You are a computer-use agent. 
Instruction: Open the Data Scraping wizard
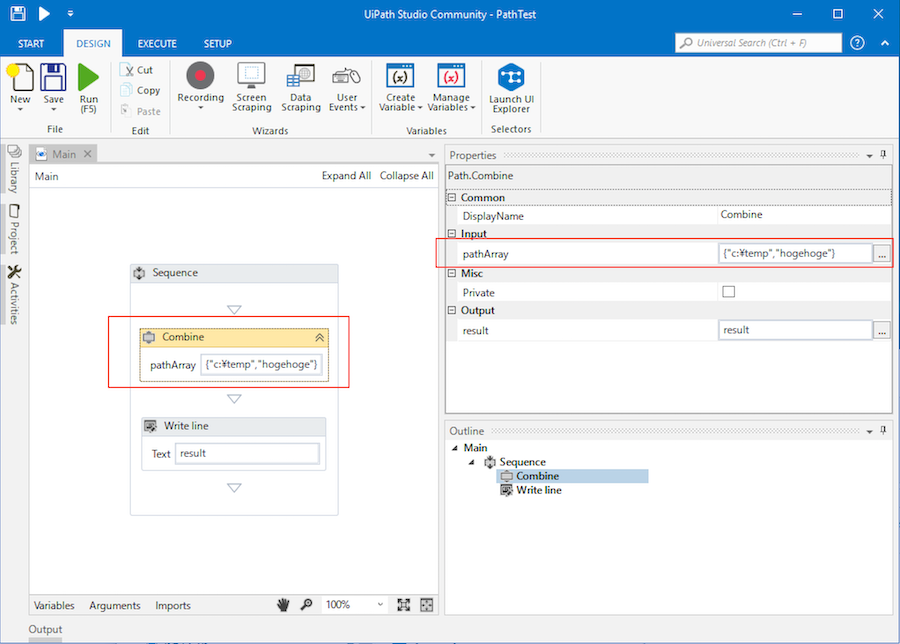pyautogui.click(x=301, y=87)
